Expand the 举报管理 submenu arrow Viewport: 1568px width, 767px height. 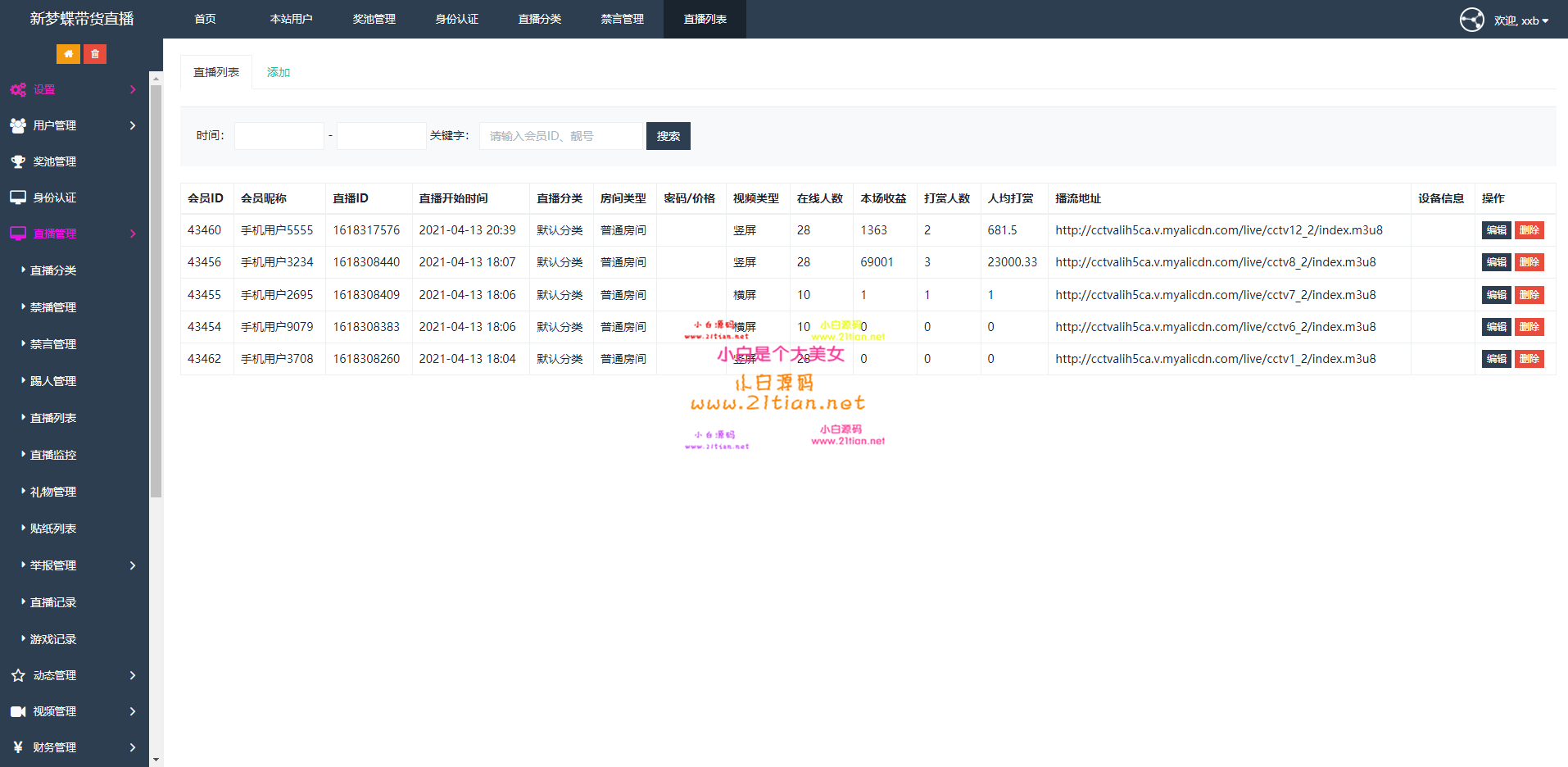click(x=133, y=565)
